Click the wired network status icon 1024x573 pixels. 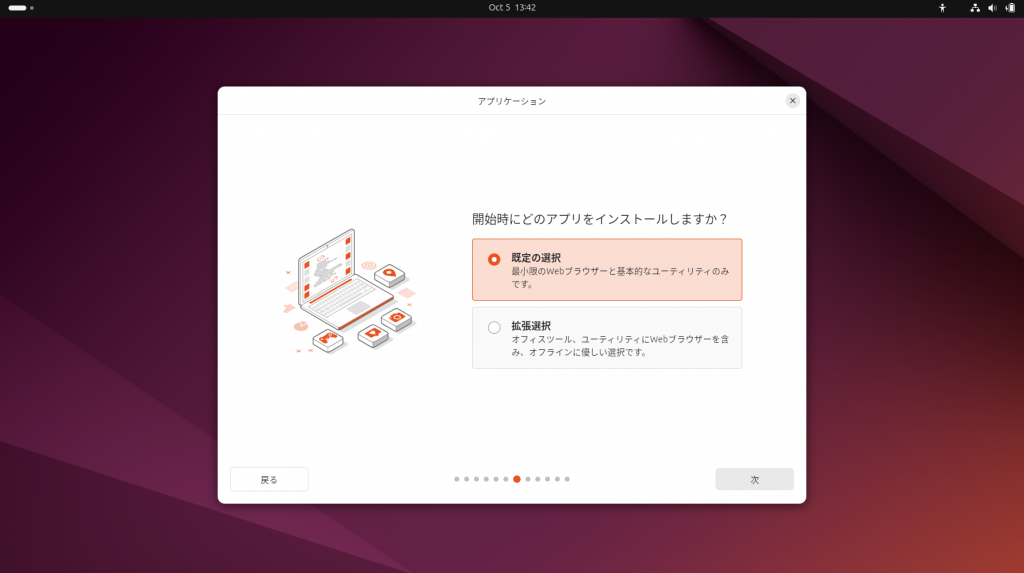[975, 8]
